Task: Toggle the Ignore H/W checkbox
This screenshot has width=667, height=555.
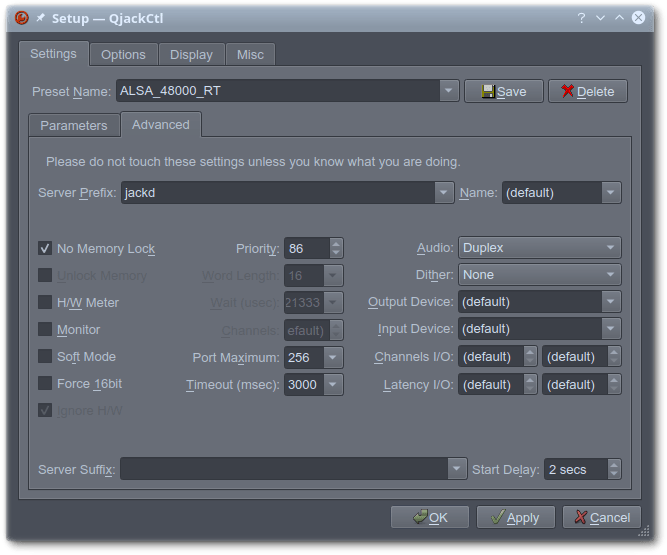Action: click(x=45, y=410)
